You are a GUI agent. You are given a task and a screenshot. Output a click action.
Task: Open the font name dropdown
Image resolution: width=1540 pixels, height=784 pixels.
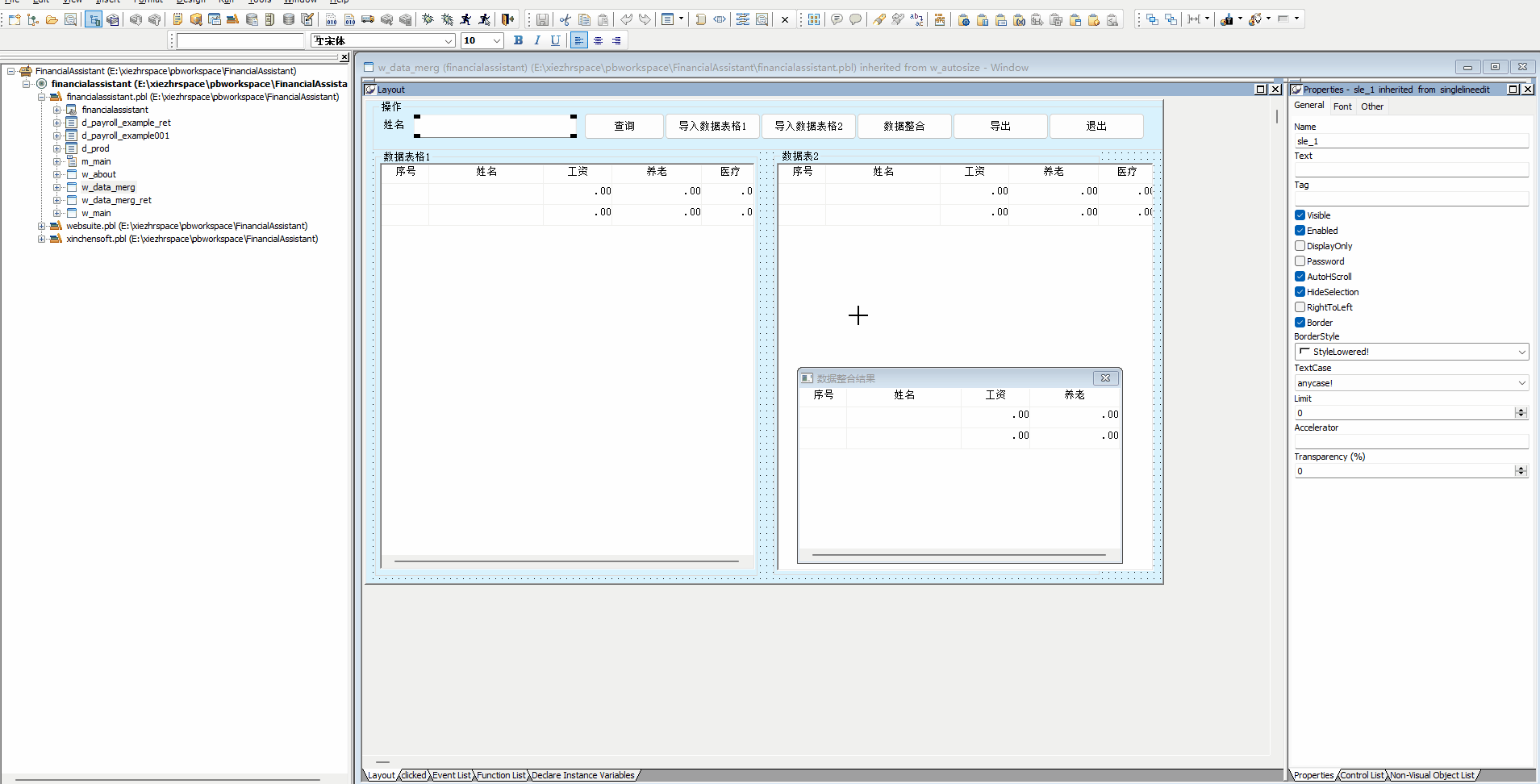pos(449,40)
